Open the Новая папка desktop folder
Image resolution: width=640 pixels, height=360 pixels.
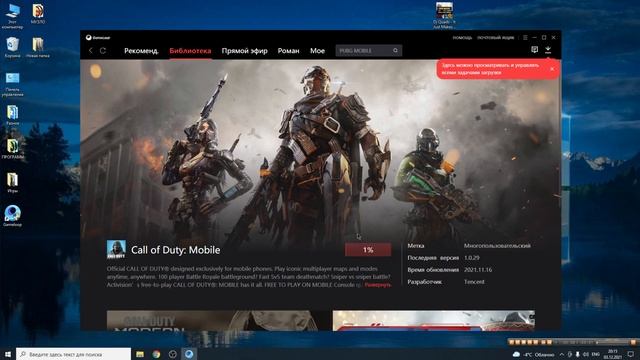pos(38,47)
